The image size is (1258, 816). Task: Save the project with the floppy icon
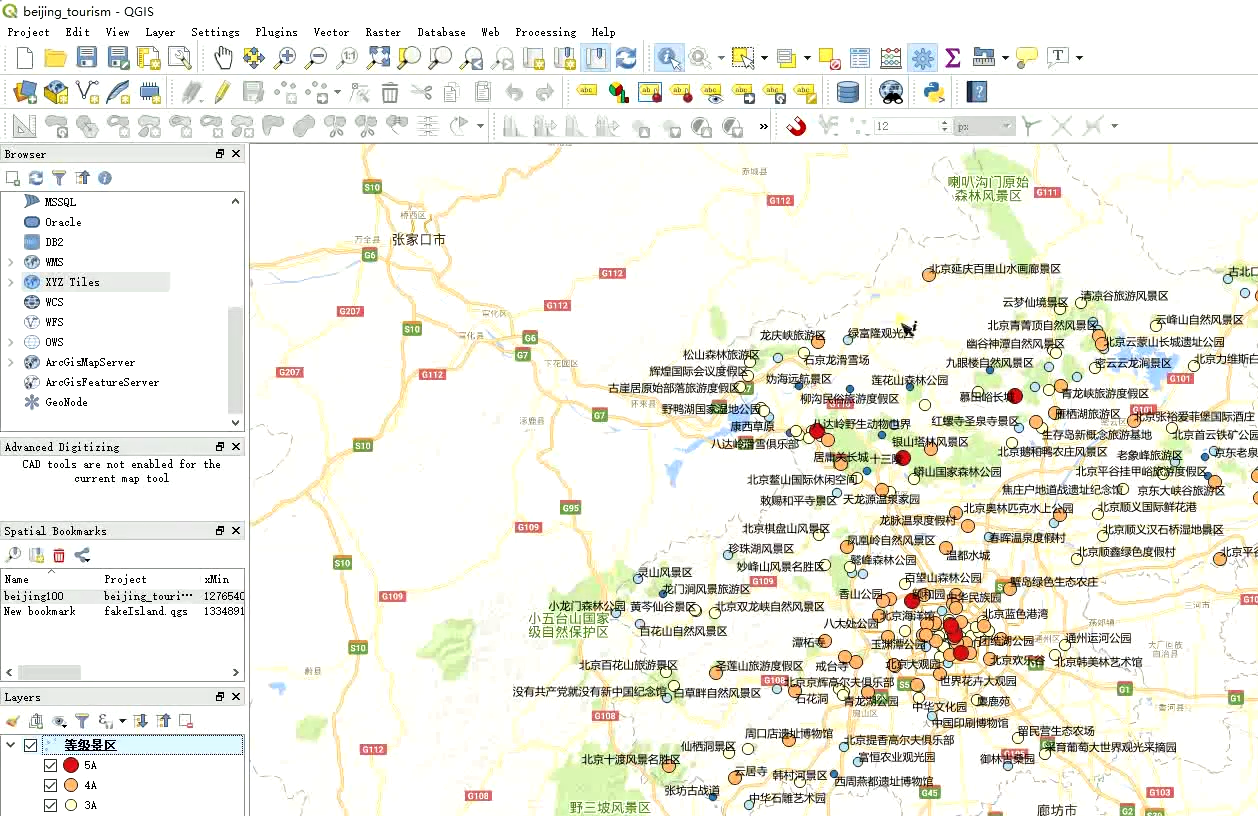[x=87, y=58]
